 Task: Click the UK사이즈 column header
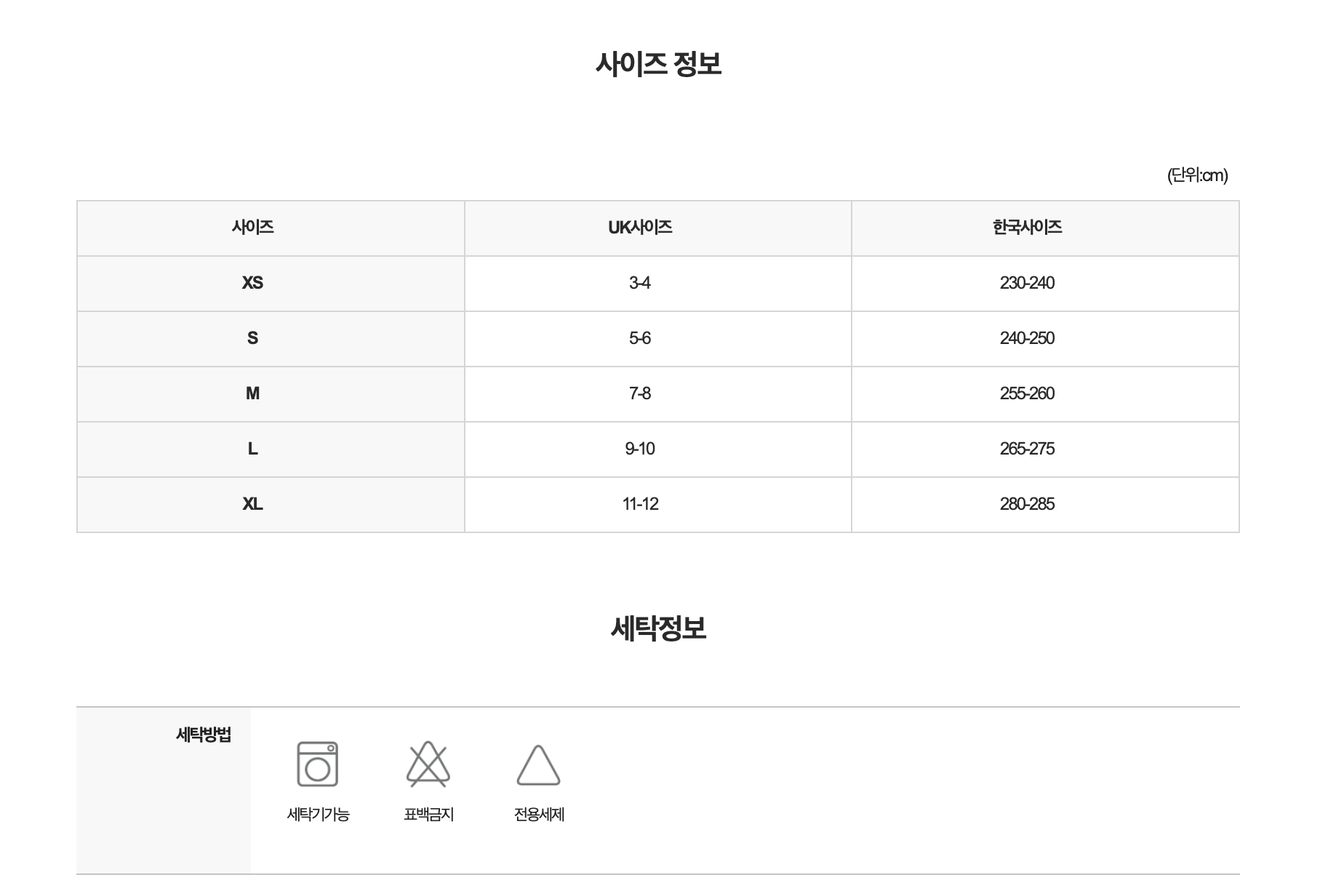(x=658, y=228)
